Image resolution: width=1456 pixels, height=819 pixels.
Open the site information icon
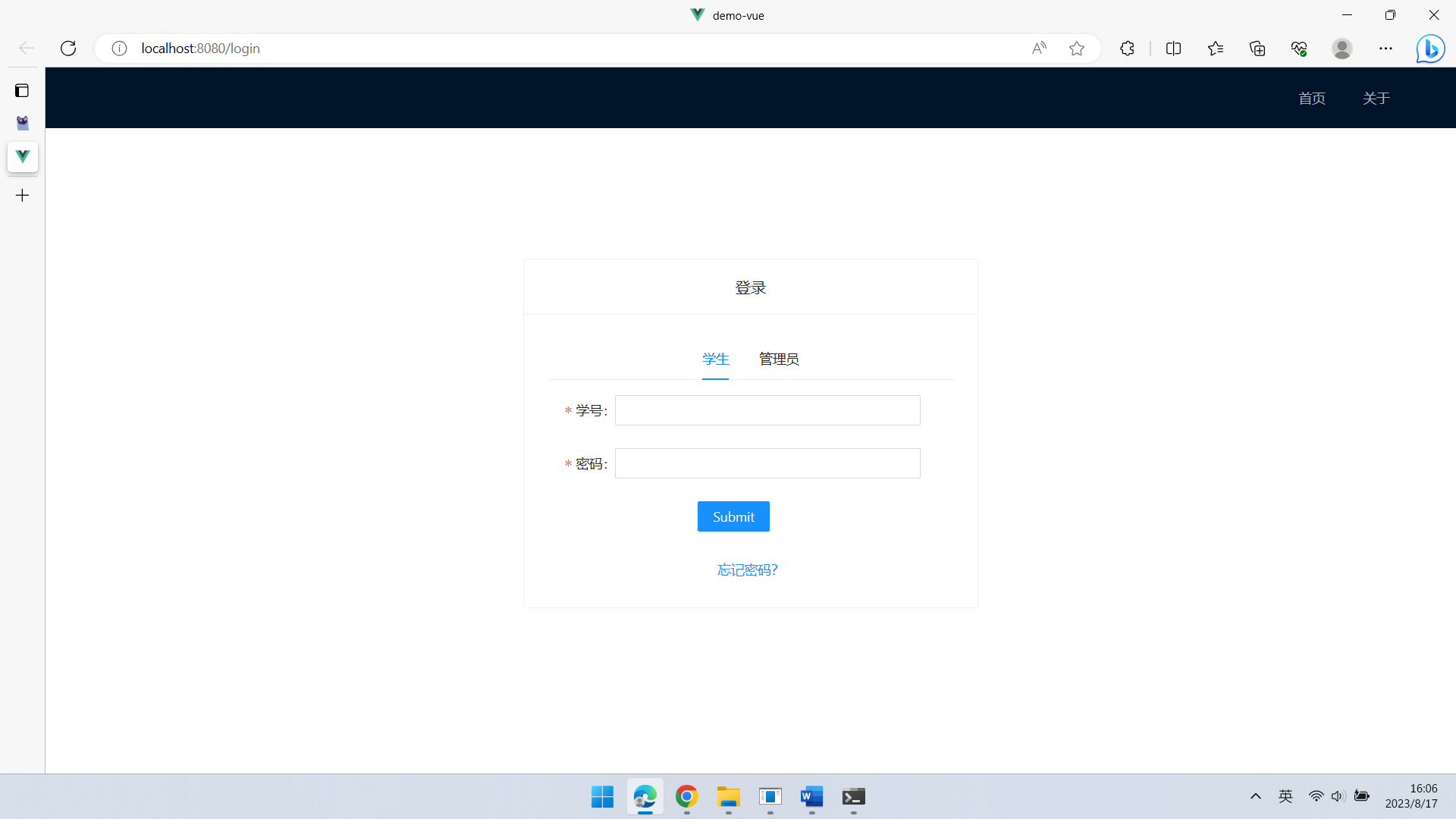tap(119, 49)
